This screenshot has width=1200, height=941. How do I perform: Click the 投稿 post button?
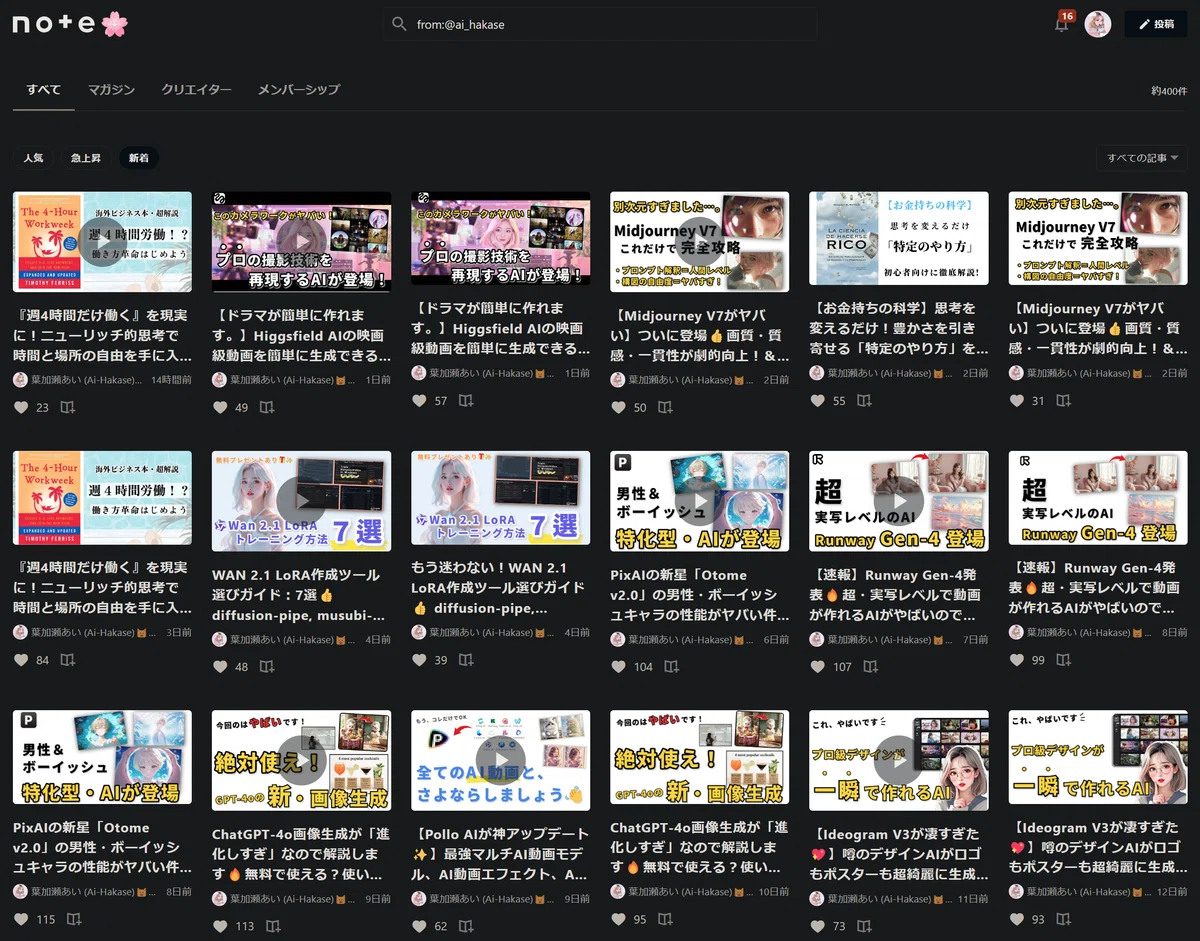(1156, 24)
